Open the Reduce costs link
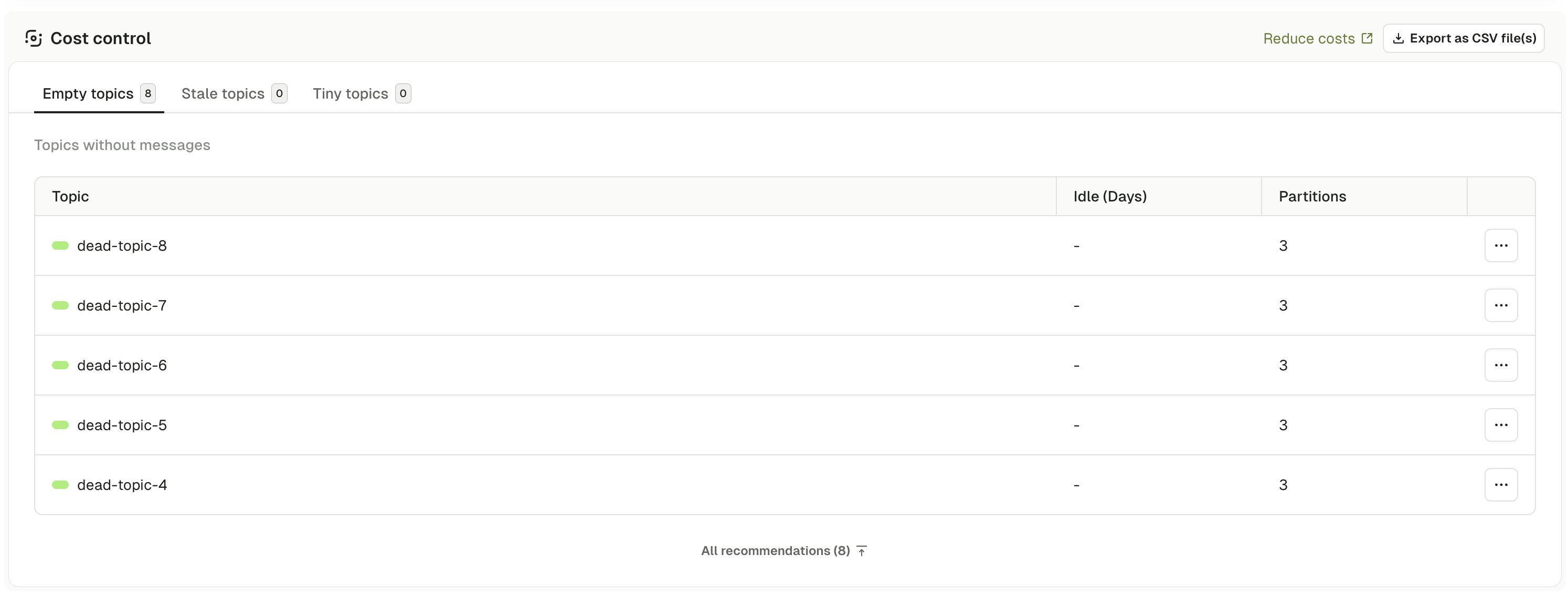 point(1309,38)
